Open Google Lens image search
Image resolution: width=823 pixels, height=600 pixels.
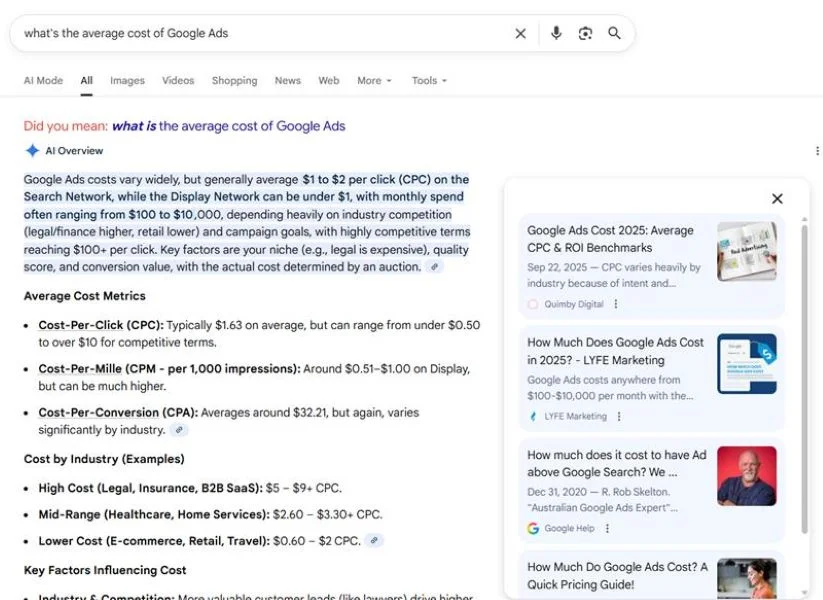[585, 33]
